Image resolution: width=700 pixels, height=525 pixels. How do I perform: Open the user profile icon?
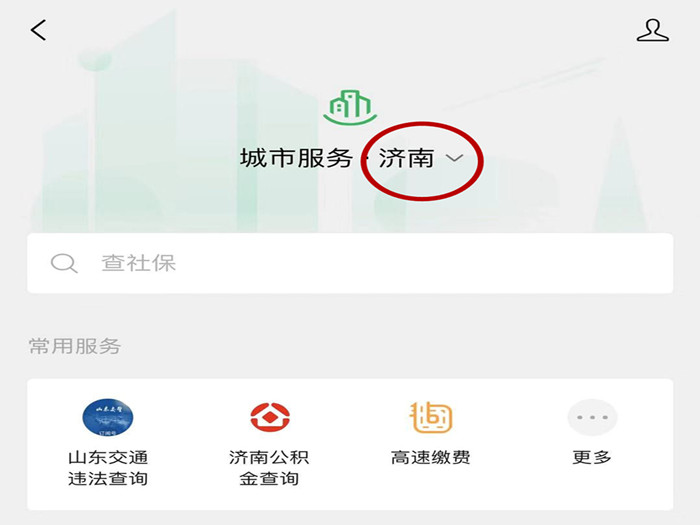(653, 30)
